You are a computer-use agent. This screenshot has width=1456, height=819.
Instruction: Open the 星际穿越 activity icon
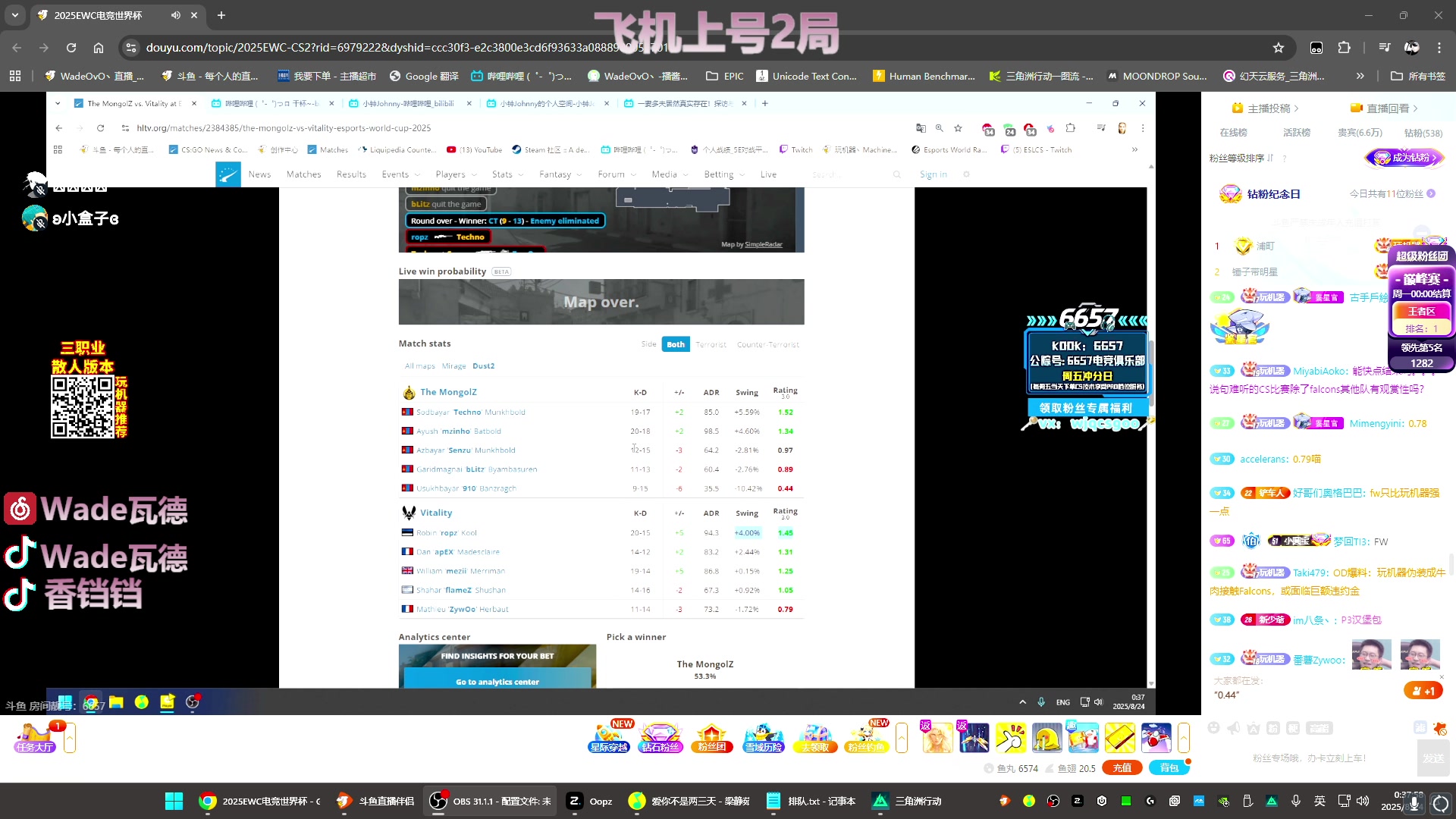click(609, 737)
